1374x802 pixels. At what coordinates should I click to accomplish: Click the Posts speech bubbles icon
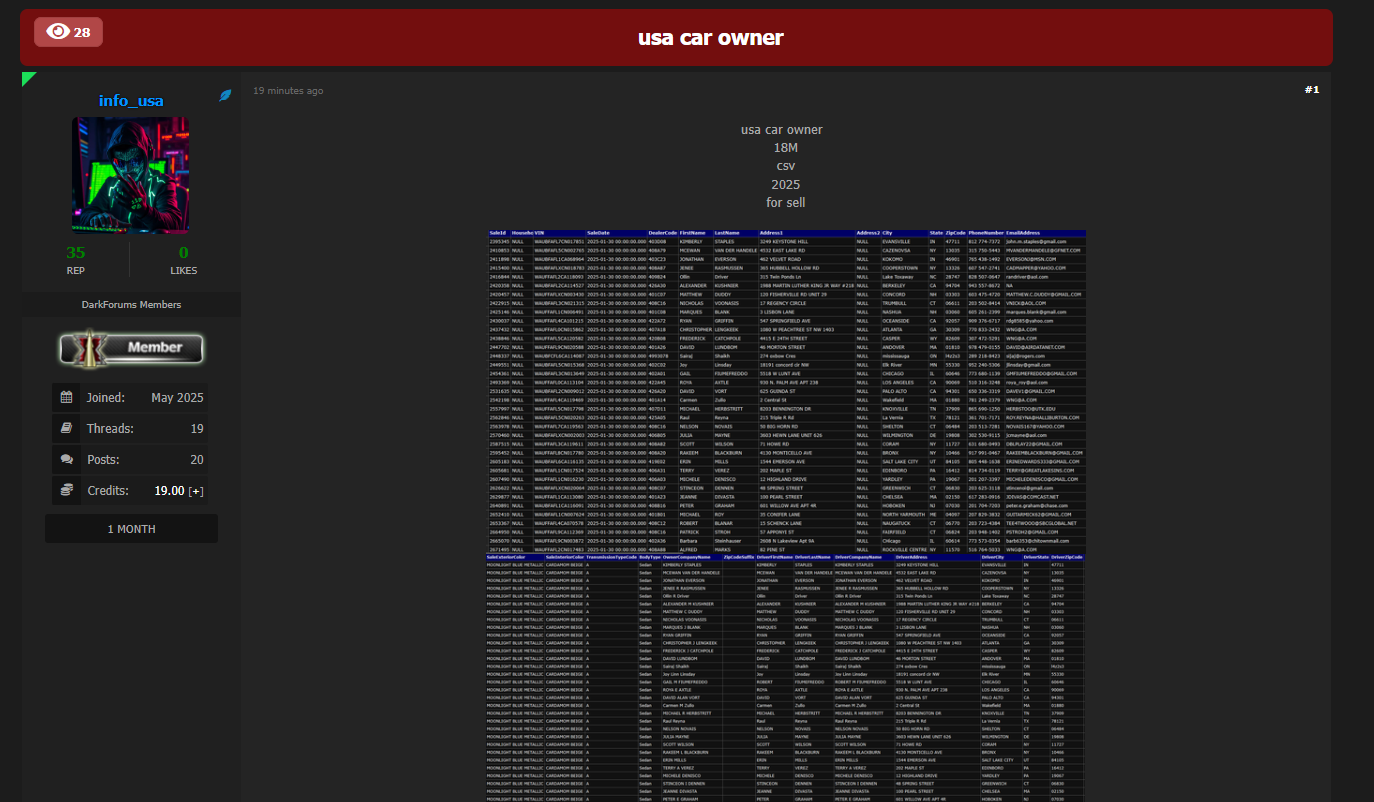tap(67, 459)
